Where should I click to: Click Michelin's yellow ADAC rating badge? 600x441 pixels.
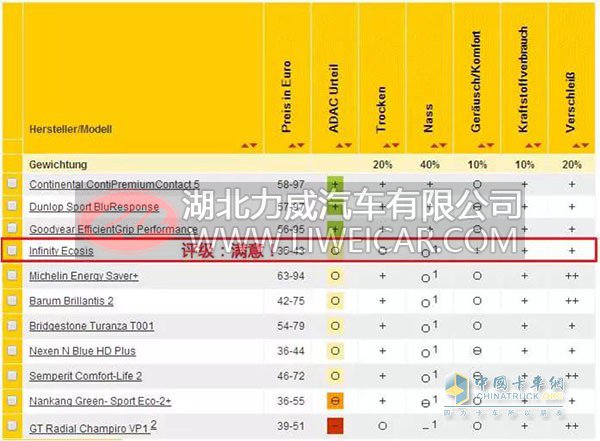point(335,276)
